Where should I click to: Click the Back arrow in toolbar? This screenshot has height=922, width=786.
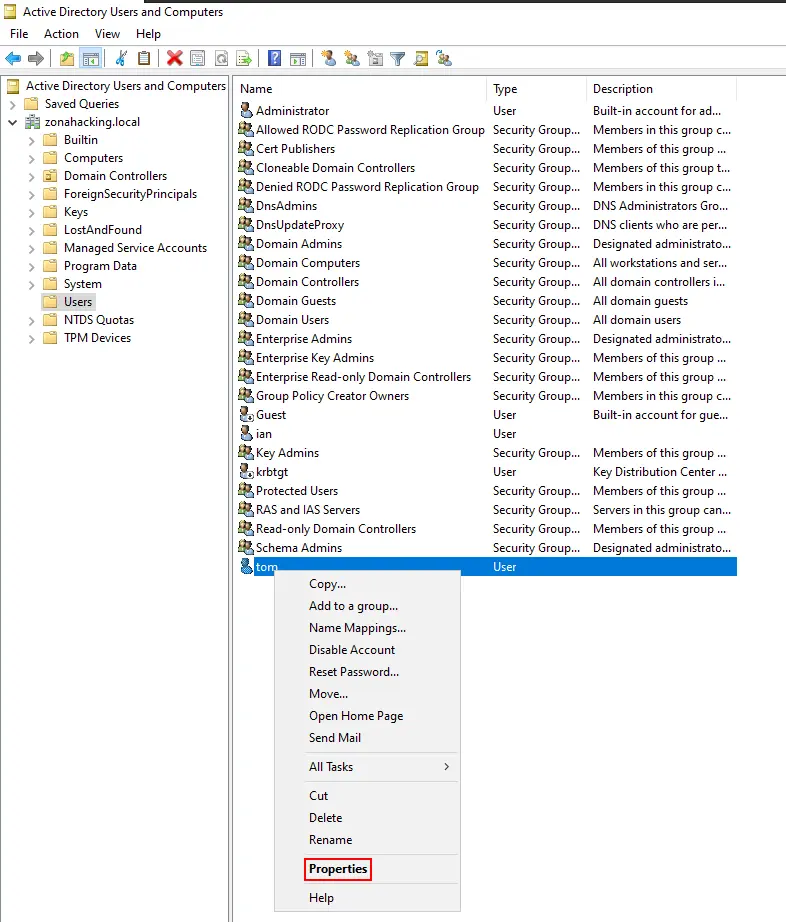13,59
